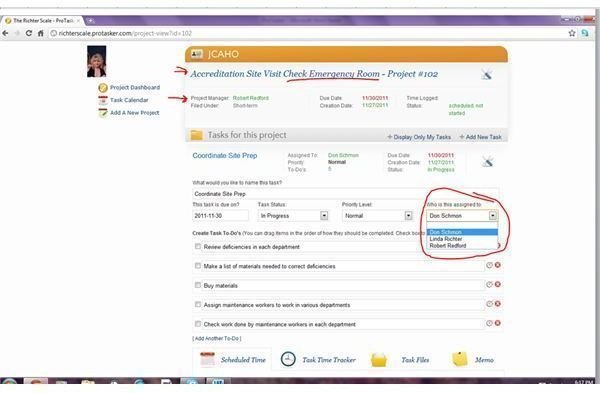Click the project status scheduled, not started
This screenshot has width=600, height=393.
[x=466, y=109]
